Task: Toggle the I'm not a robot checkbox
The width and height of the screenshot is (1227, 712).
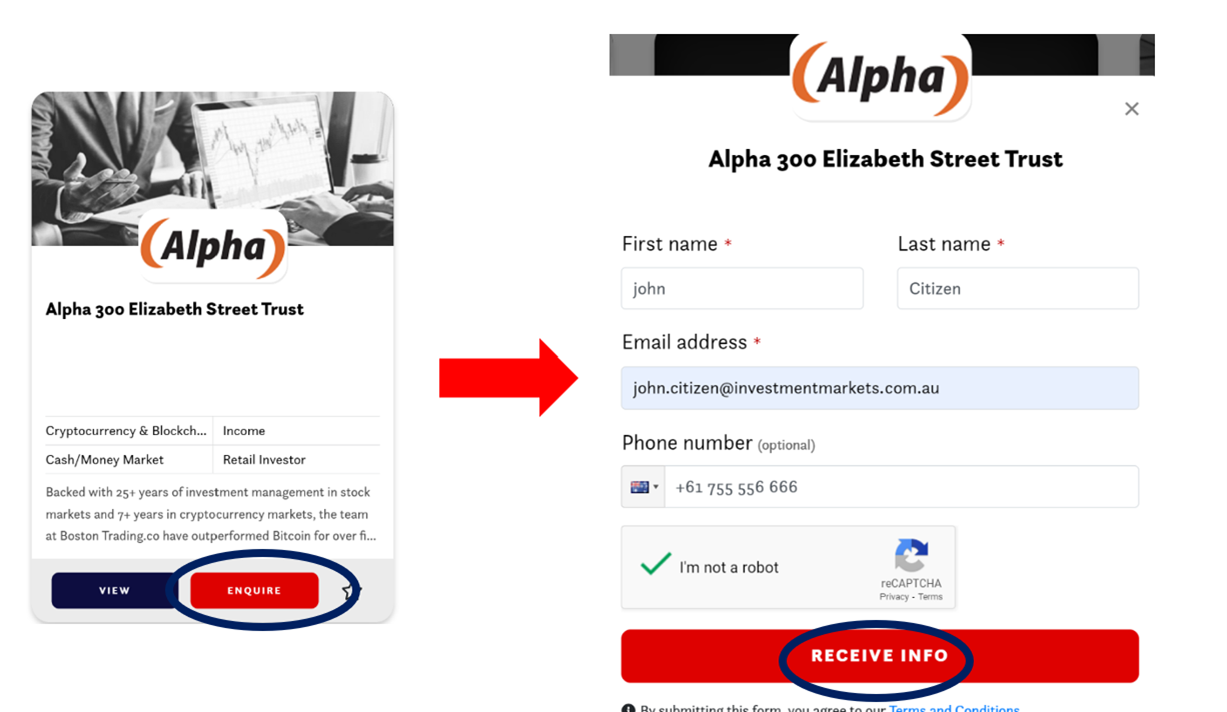Action: (656, 566)
